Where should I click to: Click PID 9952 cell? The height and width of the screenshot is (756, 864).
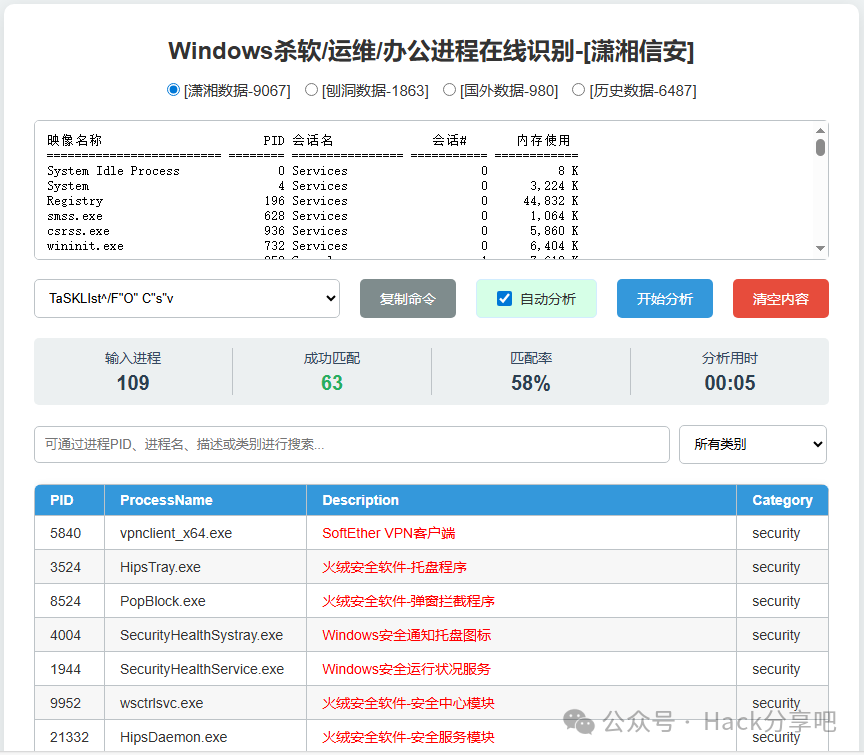(69, 703)
